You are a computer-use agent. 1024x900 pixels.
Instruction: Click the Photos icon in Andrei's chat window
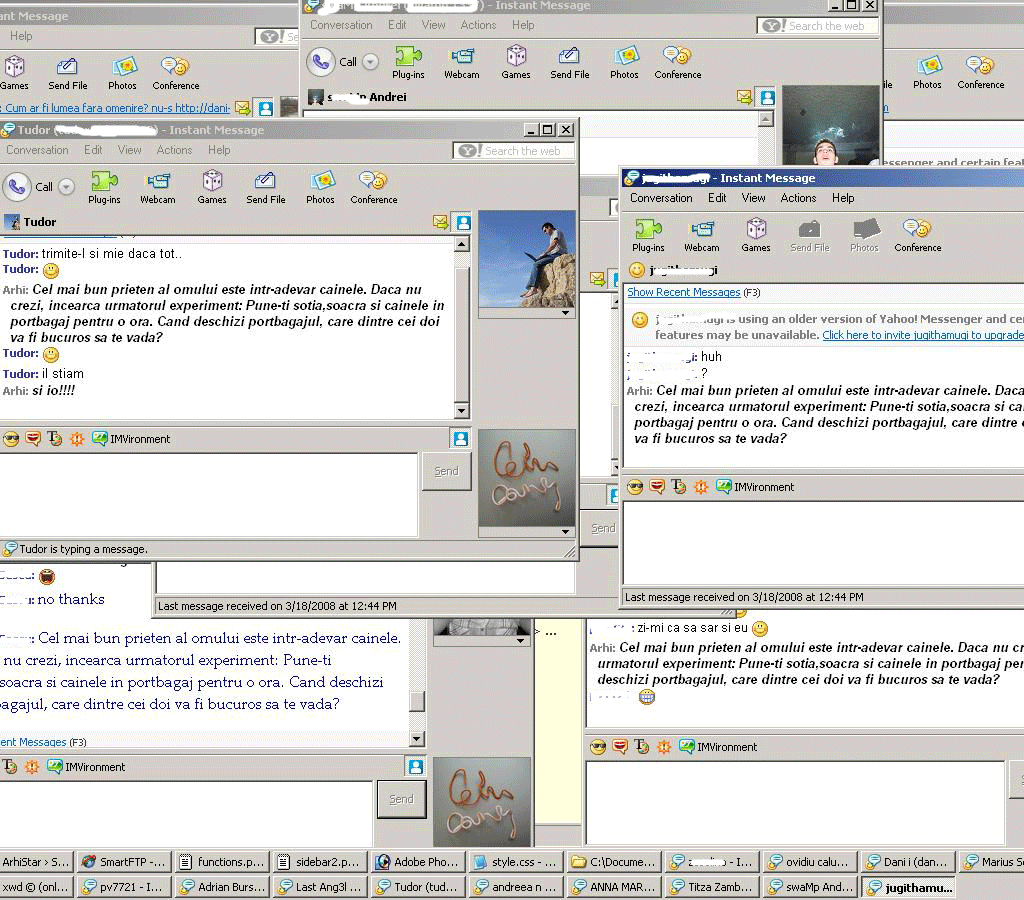pos(624,62)
